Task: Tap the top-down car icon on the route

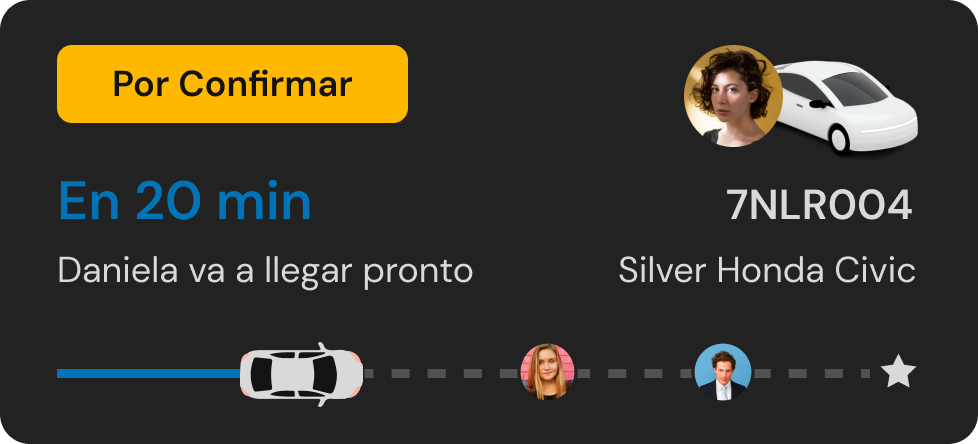Action: point(302,374)
